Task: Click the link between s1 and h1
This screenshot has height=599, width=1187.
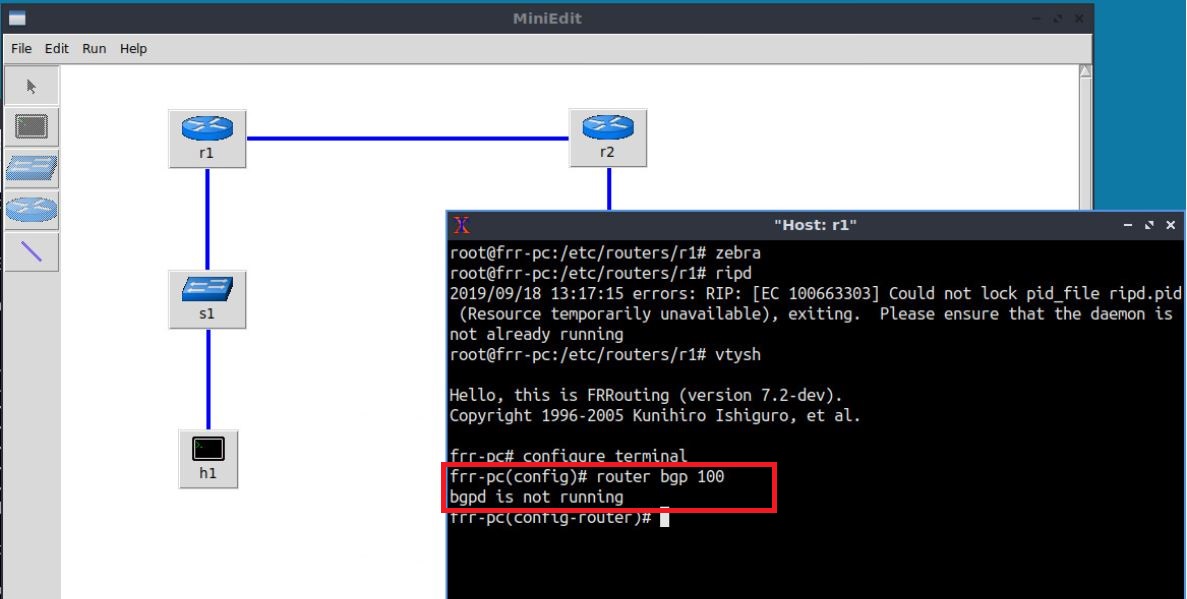Action: 207,380
